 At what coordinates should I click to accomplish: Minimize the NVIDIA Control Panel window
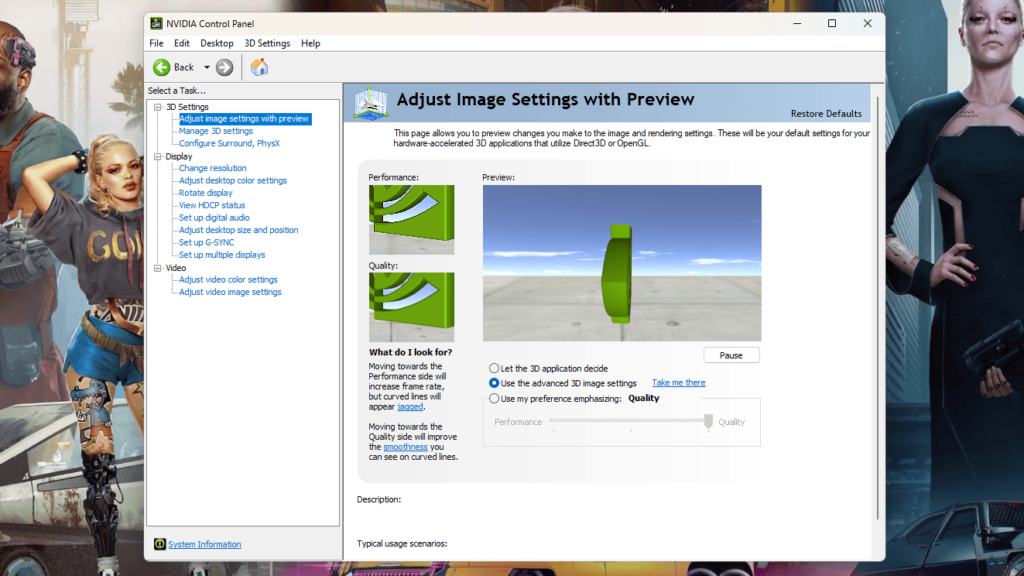coord(797,24)
